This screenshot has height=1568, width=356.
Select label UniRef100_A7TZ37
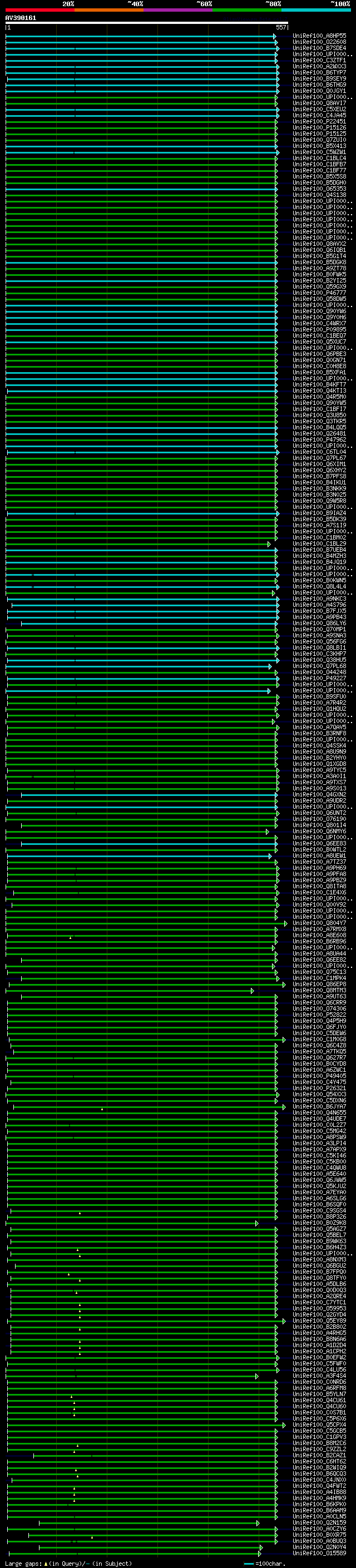point(319,862)
